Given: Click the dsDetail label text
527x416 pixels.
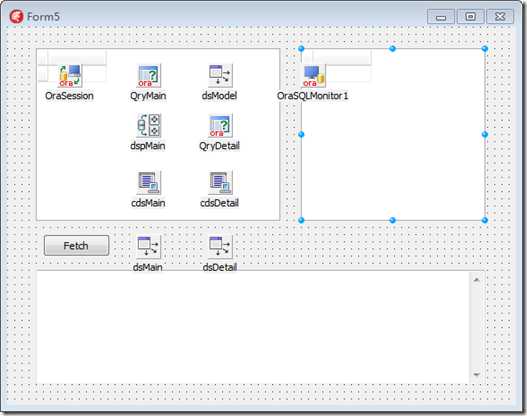Looking at the screenshot, I should tap(220, 267).
